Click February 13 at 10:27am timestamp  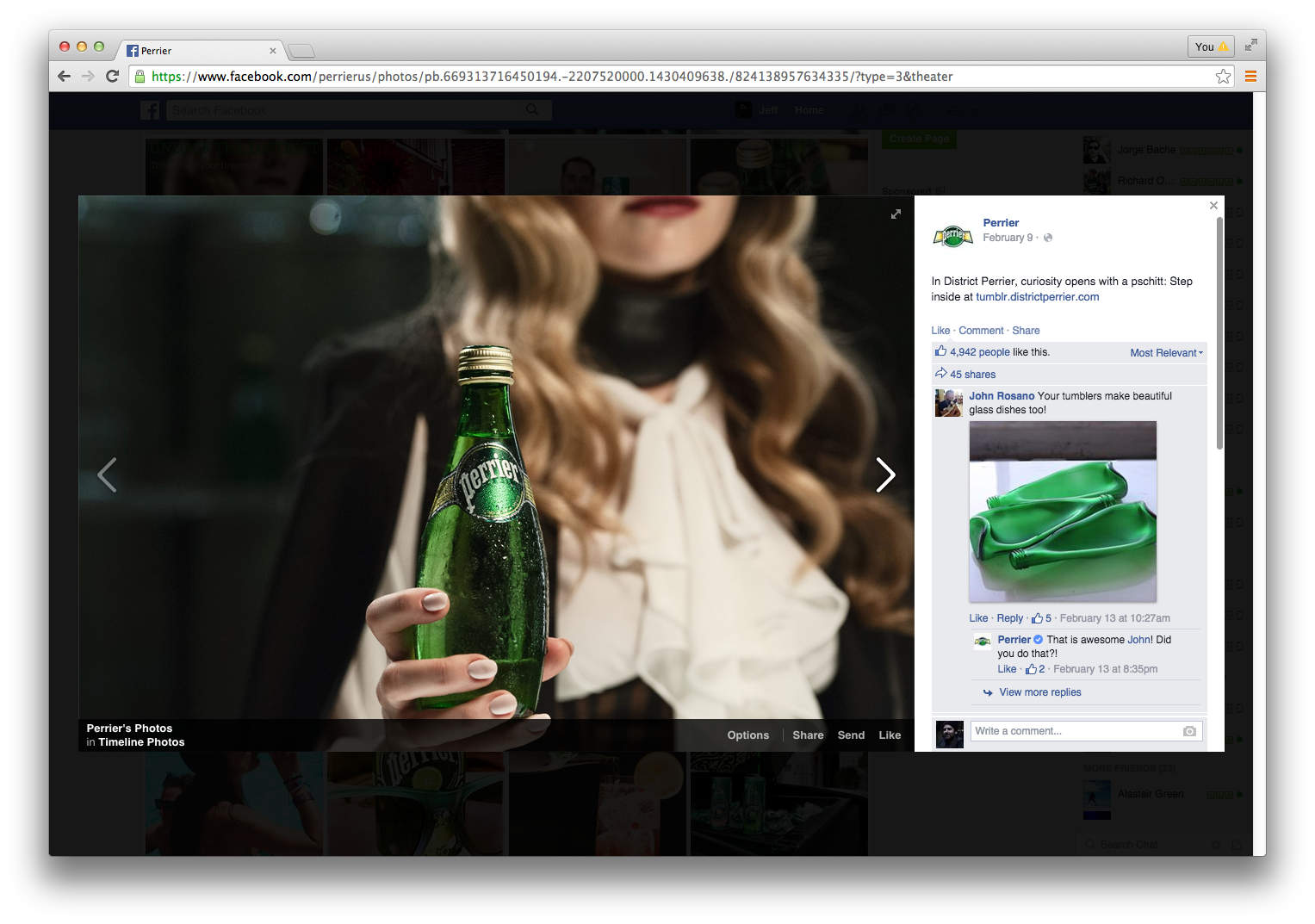tap(1114, 618)
